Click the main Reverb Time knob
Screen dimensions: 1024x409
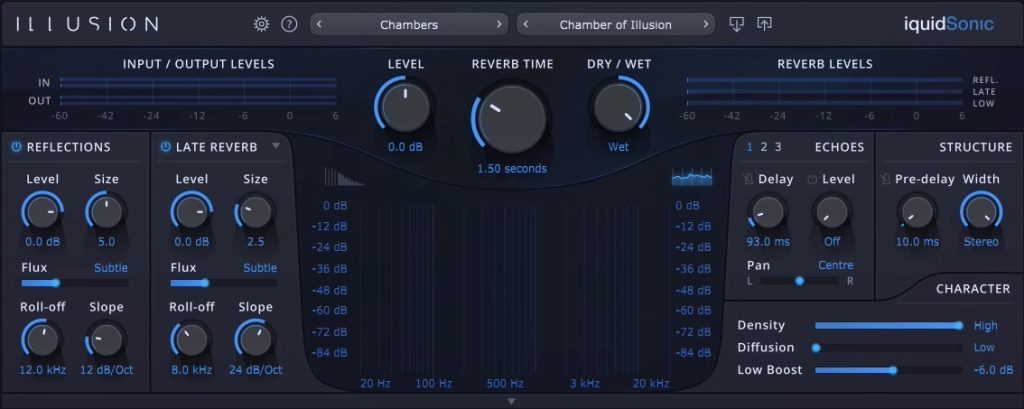(x=511, y=118)
